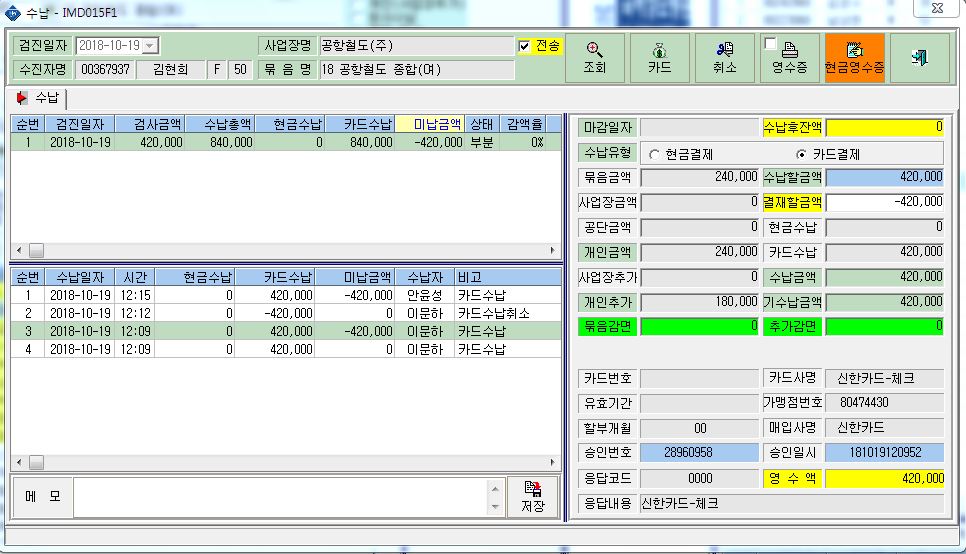This screenshot has width=966, height=554.
Task: Select payment row 2 카드수납취소
Action: click(x=286, y=313)
